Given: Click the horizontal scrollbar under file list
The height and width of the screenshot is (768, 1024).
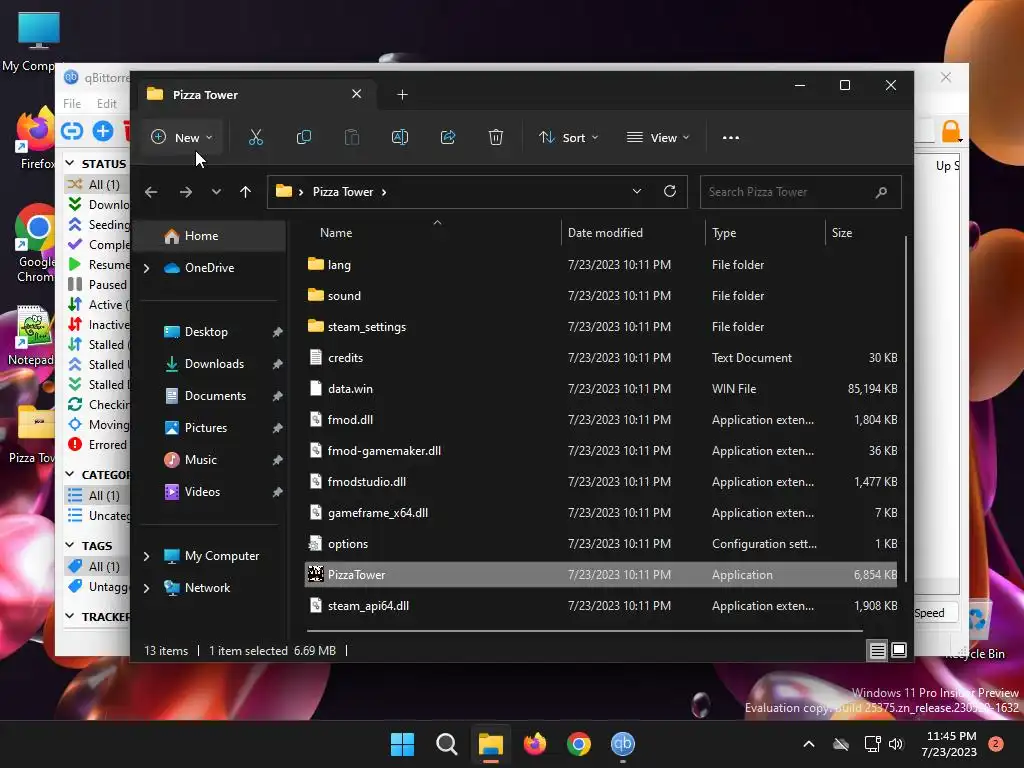Looking at the screenshot, I should point(584,631).
